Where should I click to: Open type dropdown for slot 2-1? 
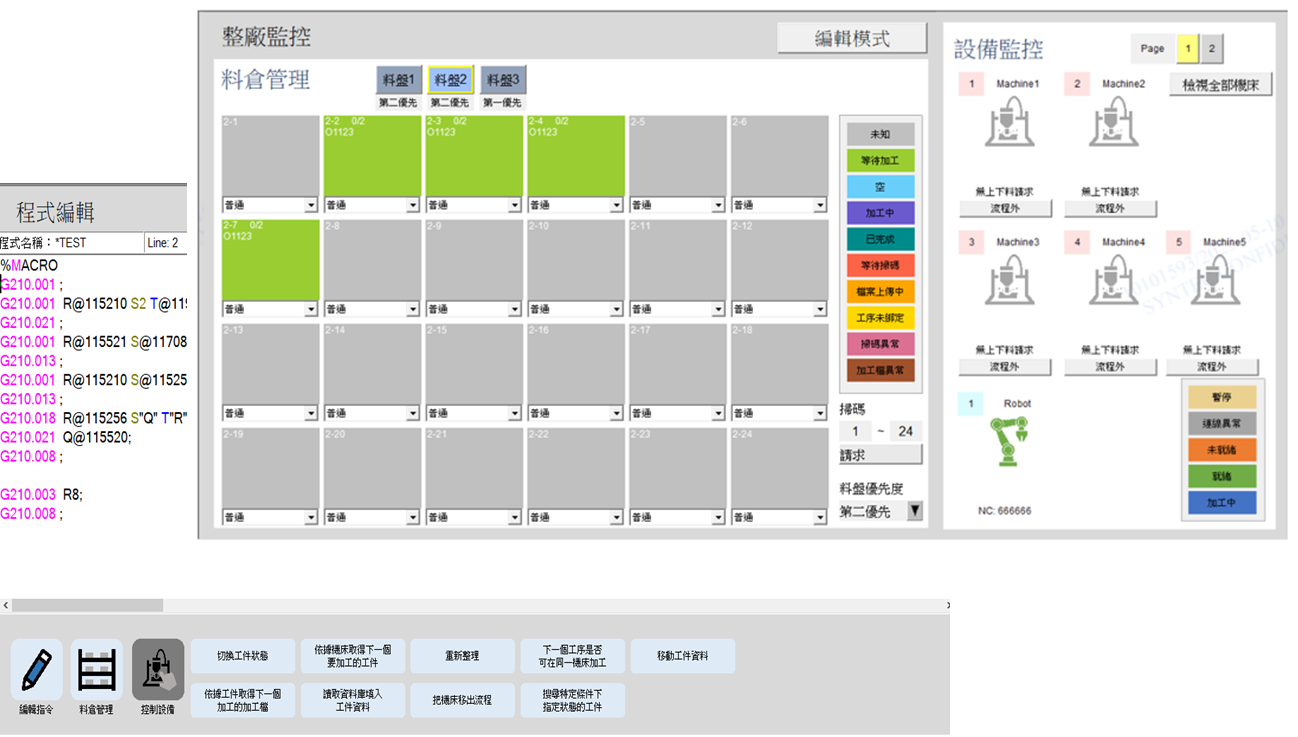[x=310, y=206]
